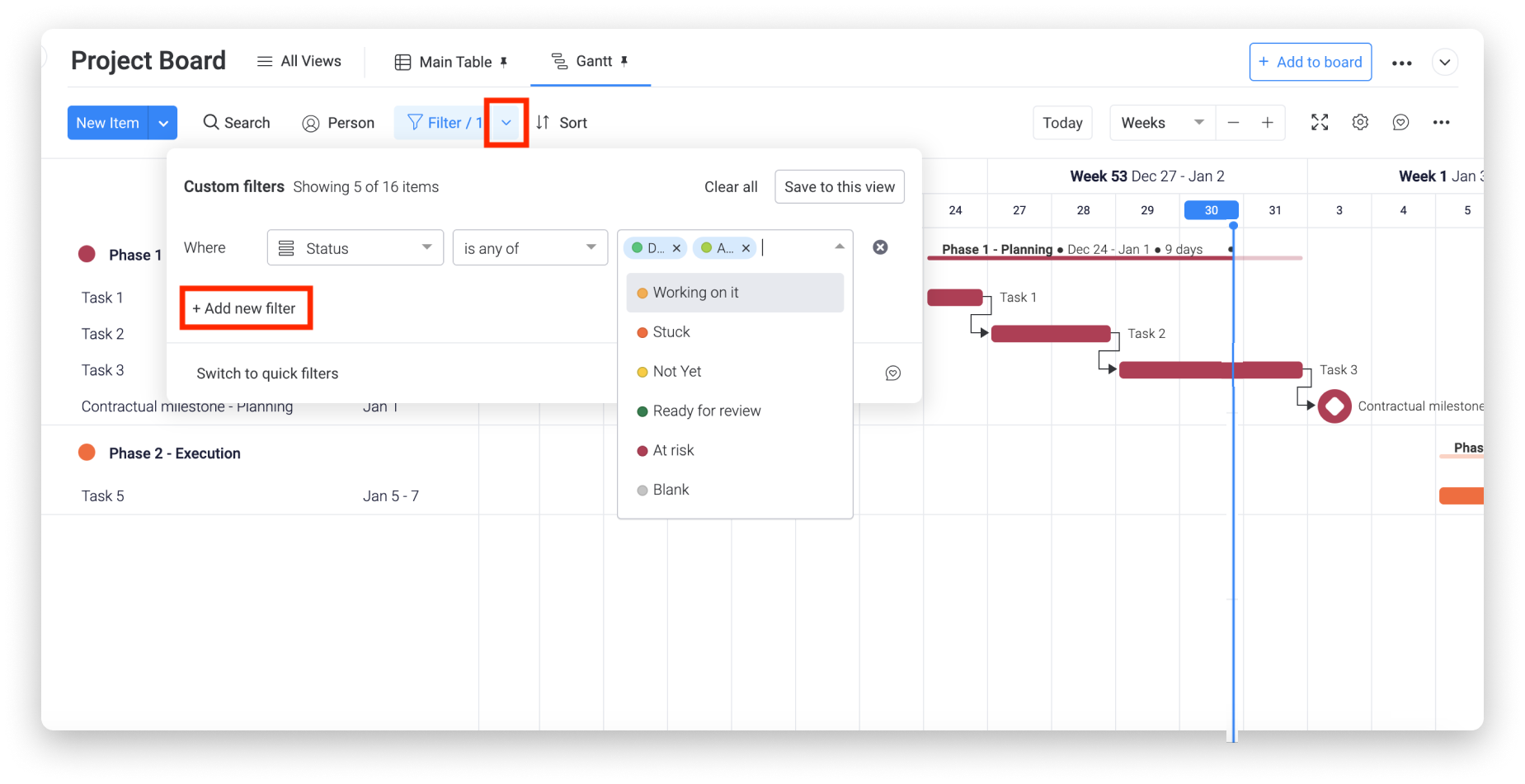Open the feedback icon in toolbar
This screenshot has width=1525, height=784.
pos(1400,123)
